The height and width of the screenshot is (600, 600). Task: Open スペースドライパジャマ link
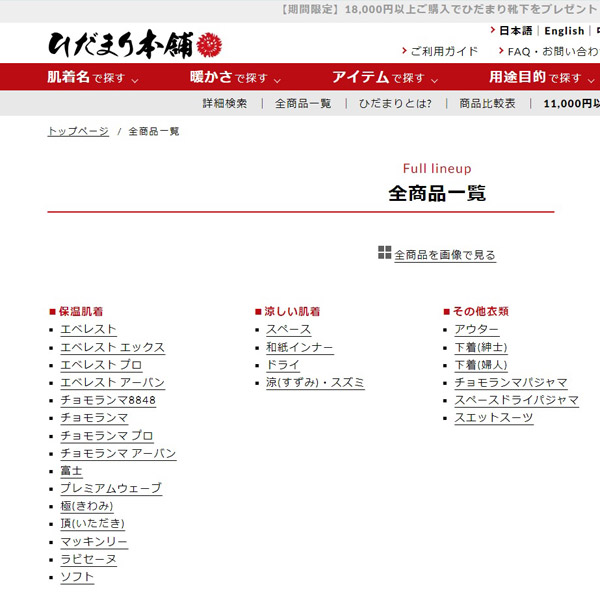pyautogui.click(x=517, y=400)
